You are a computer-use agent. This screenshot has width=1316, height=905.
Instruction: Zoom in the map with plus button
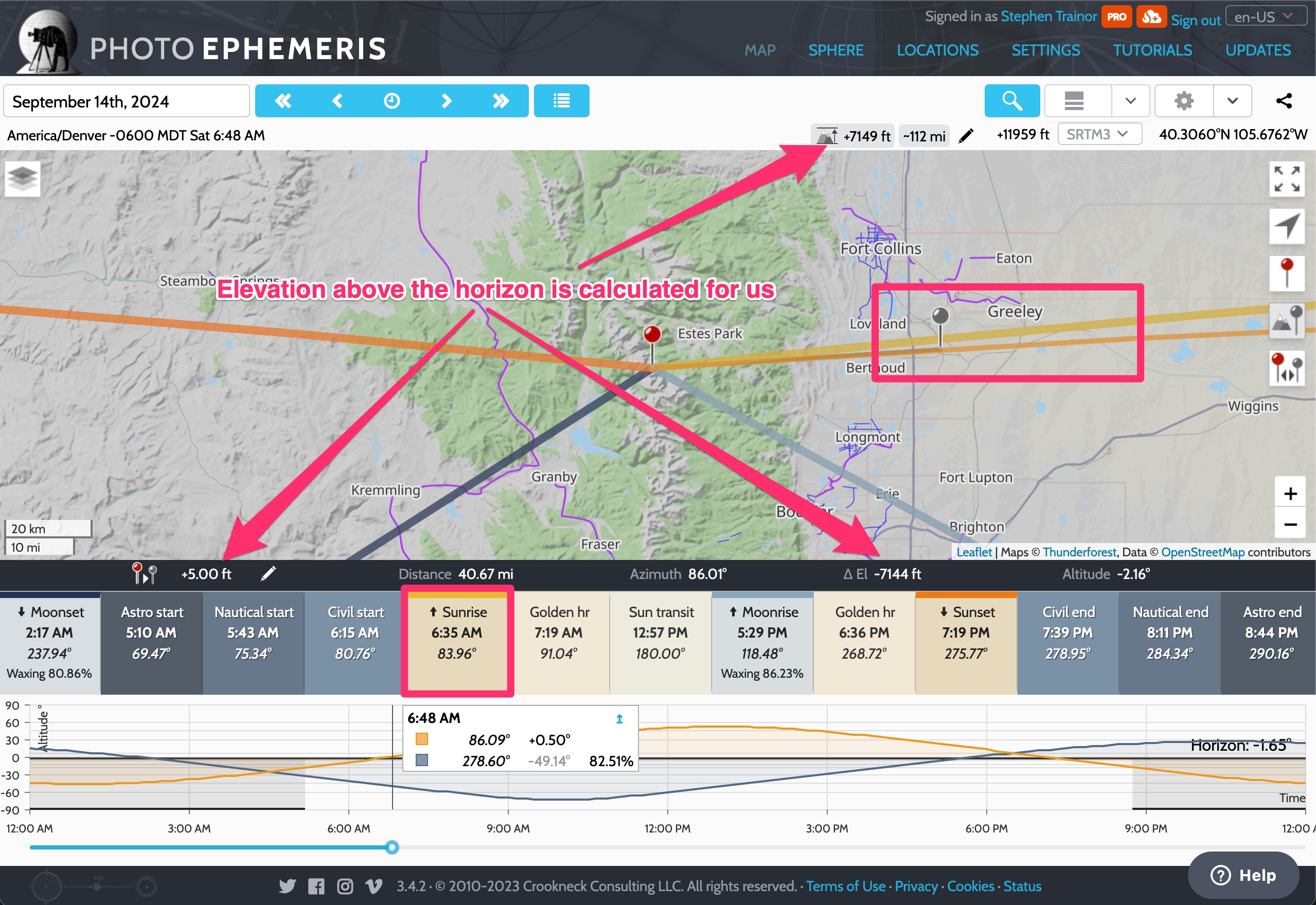1290,493
